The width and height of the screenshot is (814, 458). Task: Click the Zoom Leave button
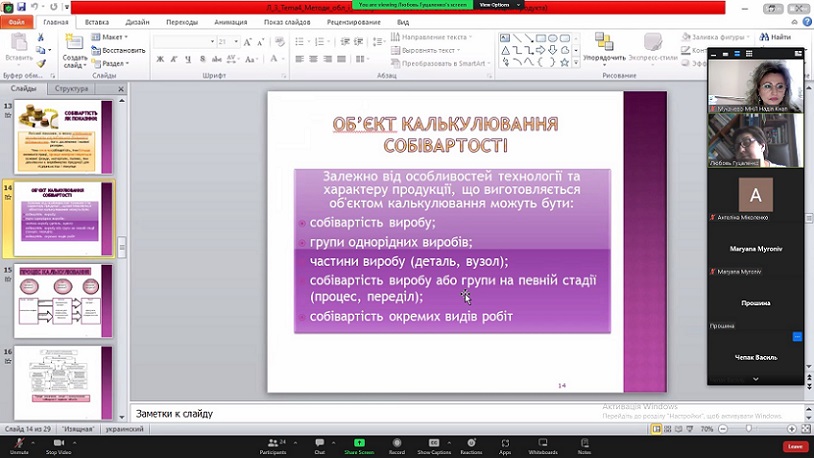point(795,446)
